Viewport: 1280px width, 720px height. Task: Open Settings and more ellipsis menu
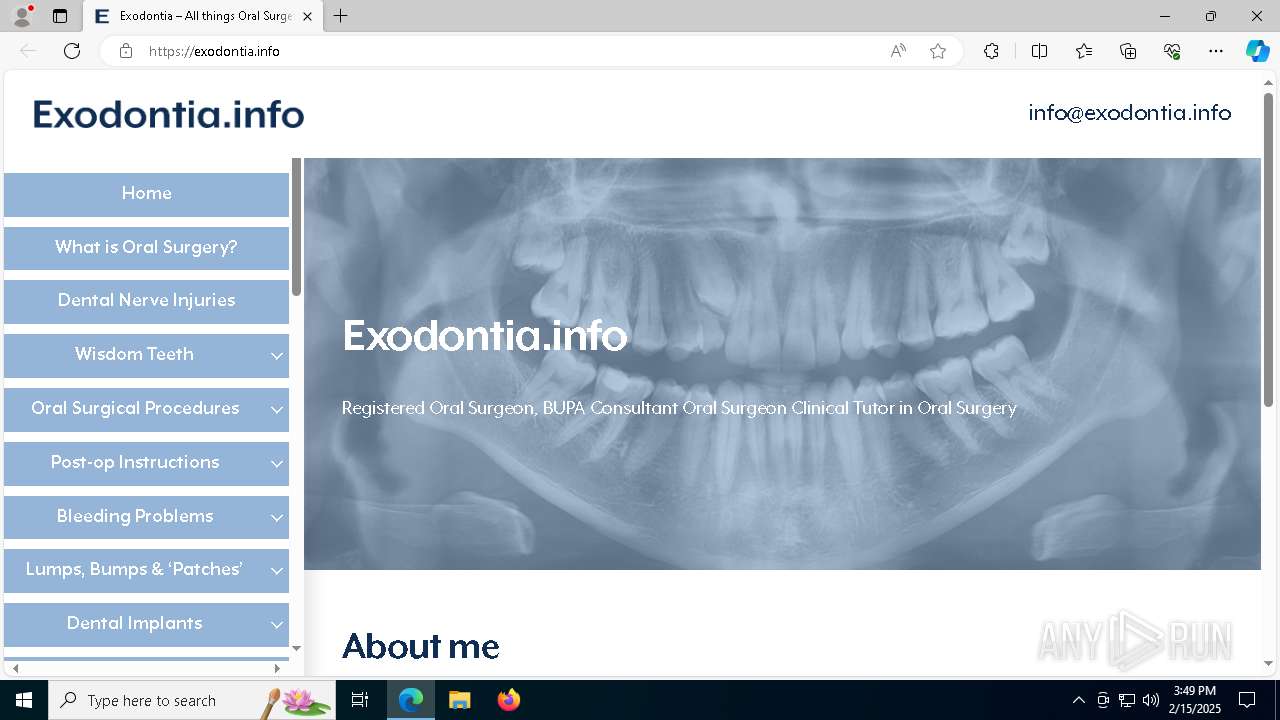click(1216, 51)
